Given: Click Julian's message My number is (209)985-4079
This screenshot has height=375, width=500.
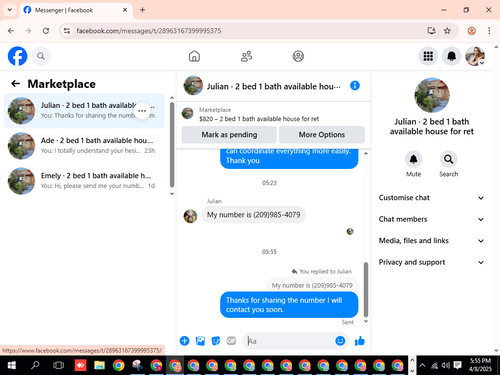Looking at the screenshot, I should [253, 215].
